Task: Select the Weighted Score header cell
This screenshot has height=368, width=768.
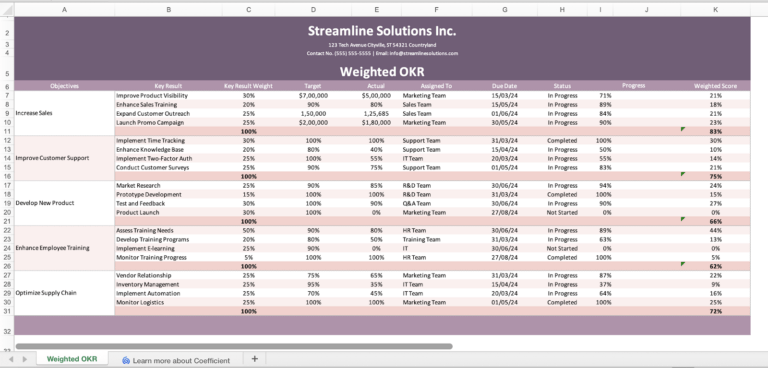Action: pos(715,86)
